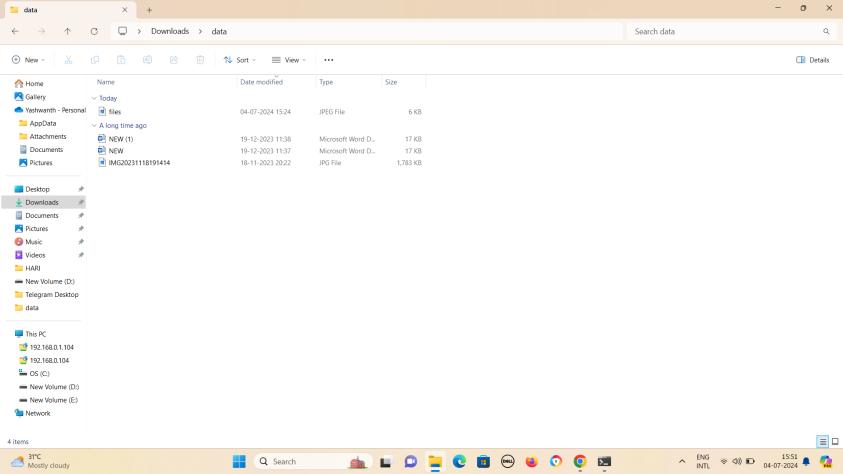Image resolution: width=843 pixels, height=474 pixels.
Task: Open Gallery in navigation pane
Action: click(35, 97)
